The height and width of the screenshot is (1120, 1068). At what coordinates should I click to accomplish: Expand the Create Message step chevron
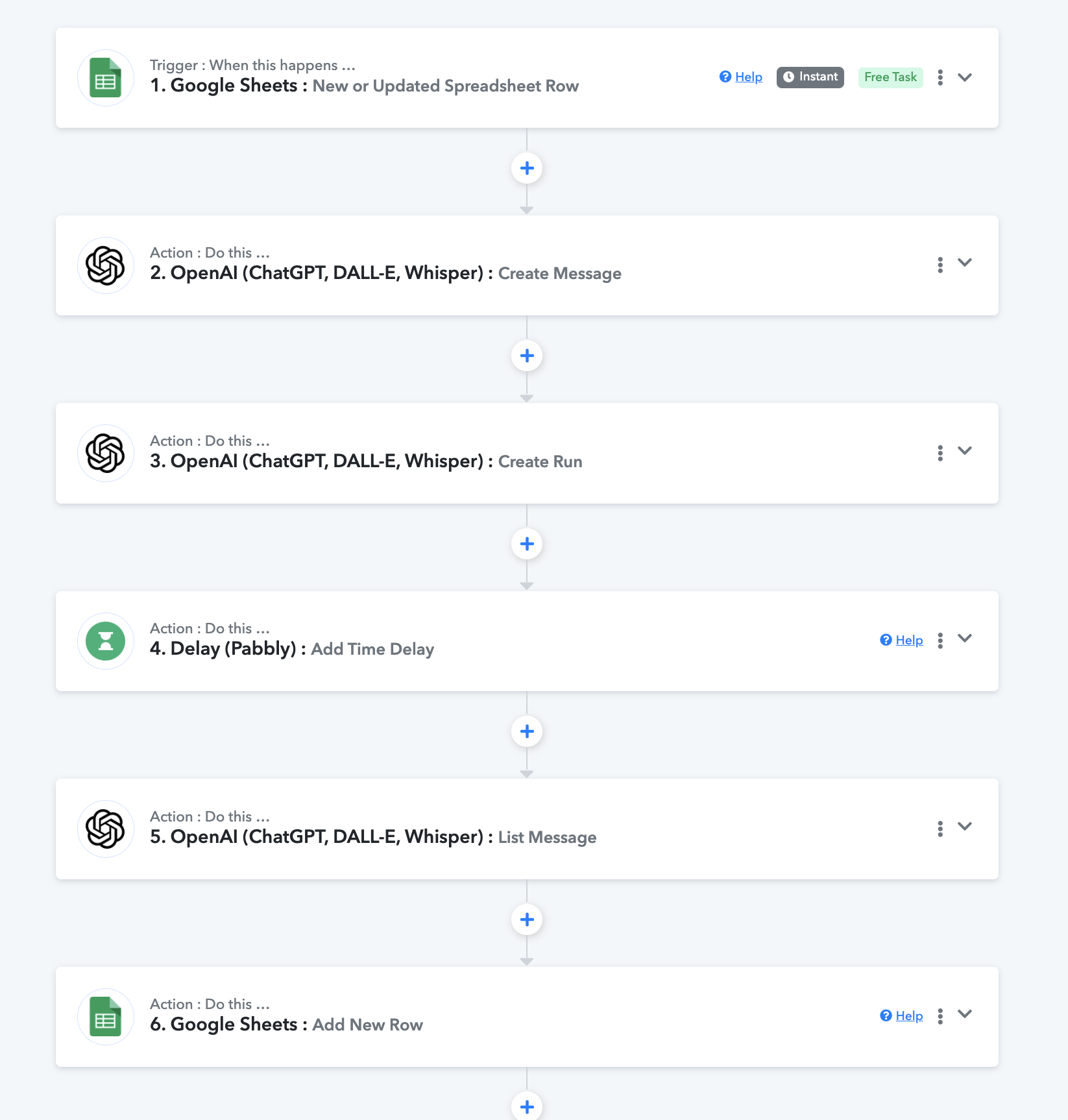pos(965,263)
